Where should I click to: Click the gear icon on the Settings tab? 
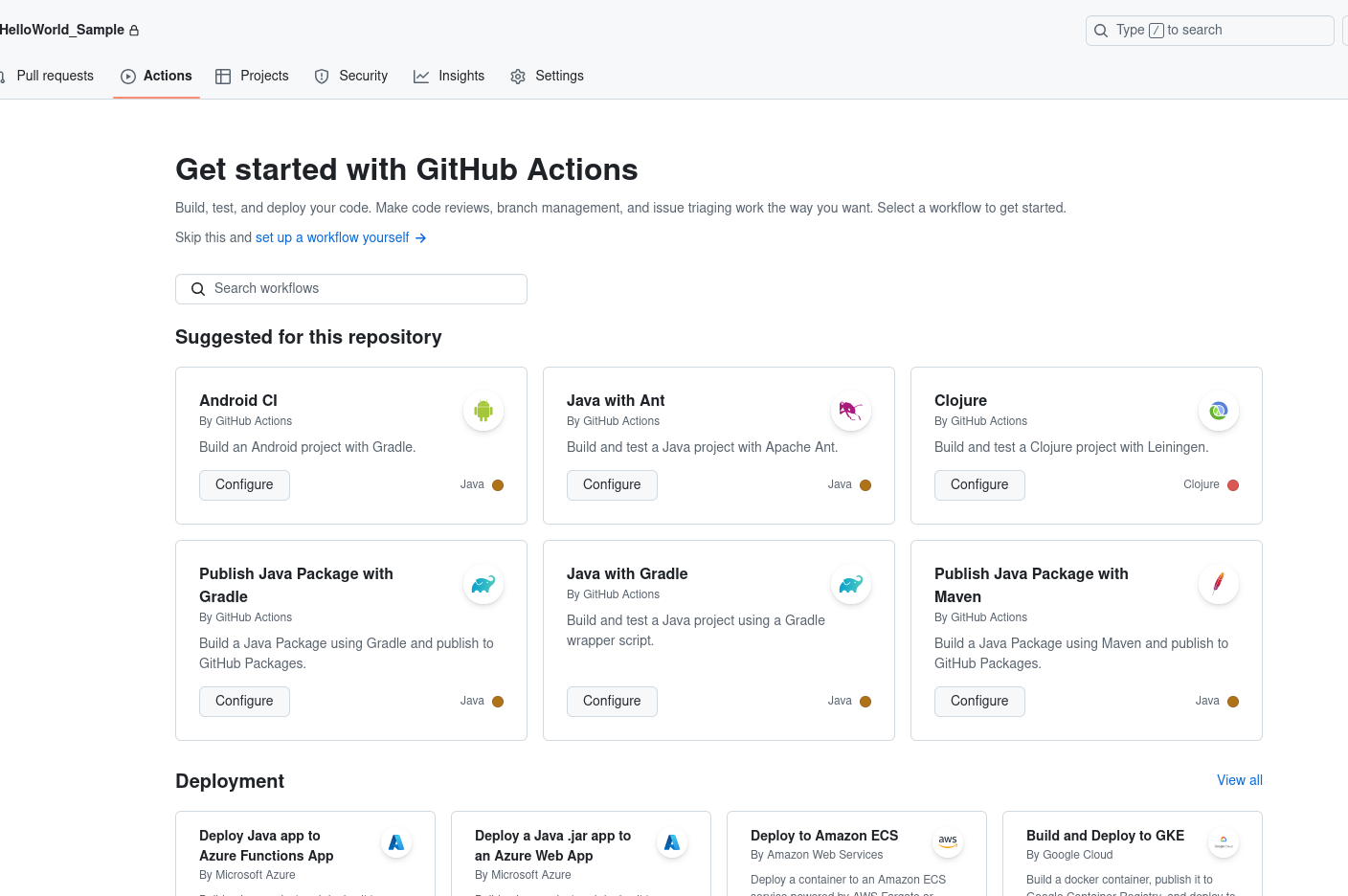click(x=518, y=76)
